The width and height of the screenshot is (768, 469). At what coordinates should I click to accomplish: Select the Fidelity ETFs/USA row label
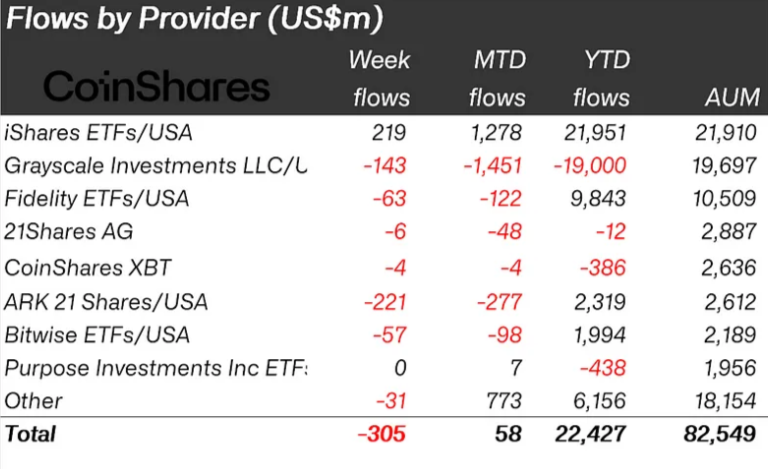click(97, 199)
